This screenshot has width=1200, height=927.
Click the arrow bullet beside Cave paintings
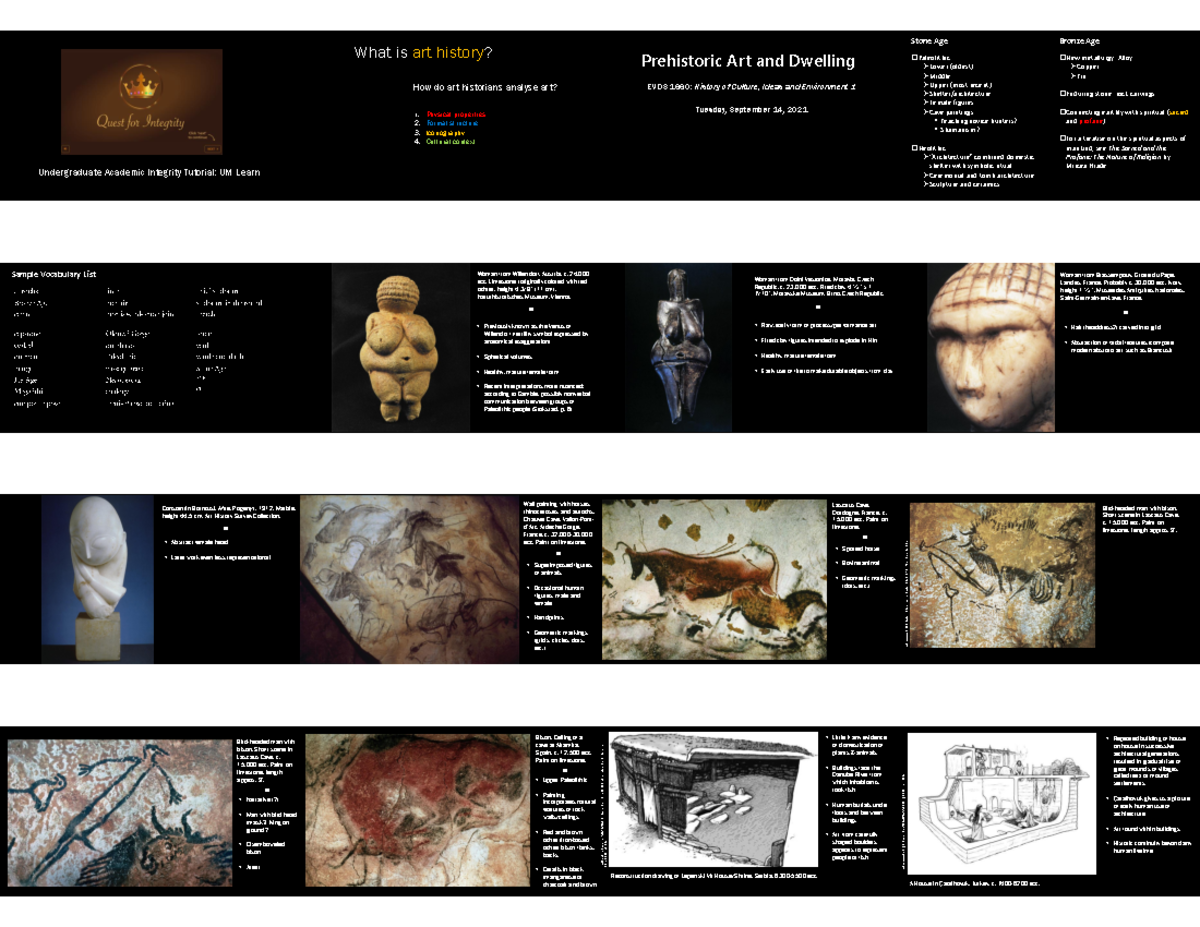[x=925, y=112]
